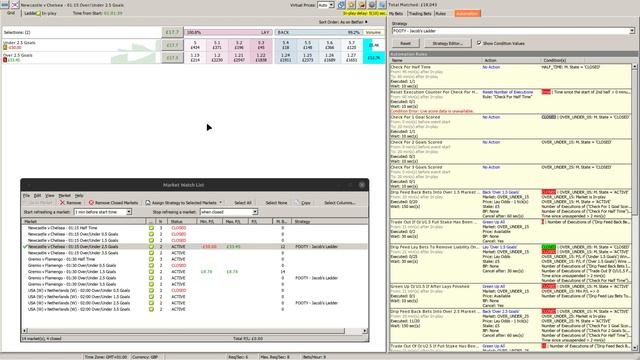Click the Reset button in Automation panel

[405, 43]
